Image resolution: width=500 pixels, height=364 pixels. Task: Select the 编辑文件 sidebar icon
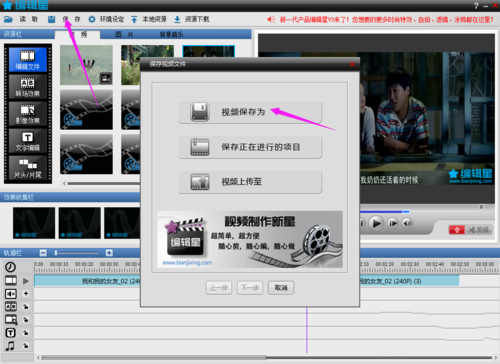28,59
